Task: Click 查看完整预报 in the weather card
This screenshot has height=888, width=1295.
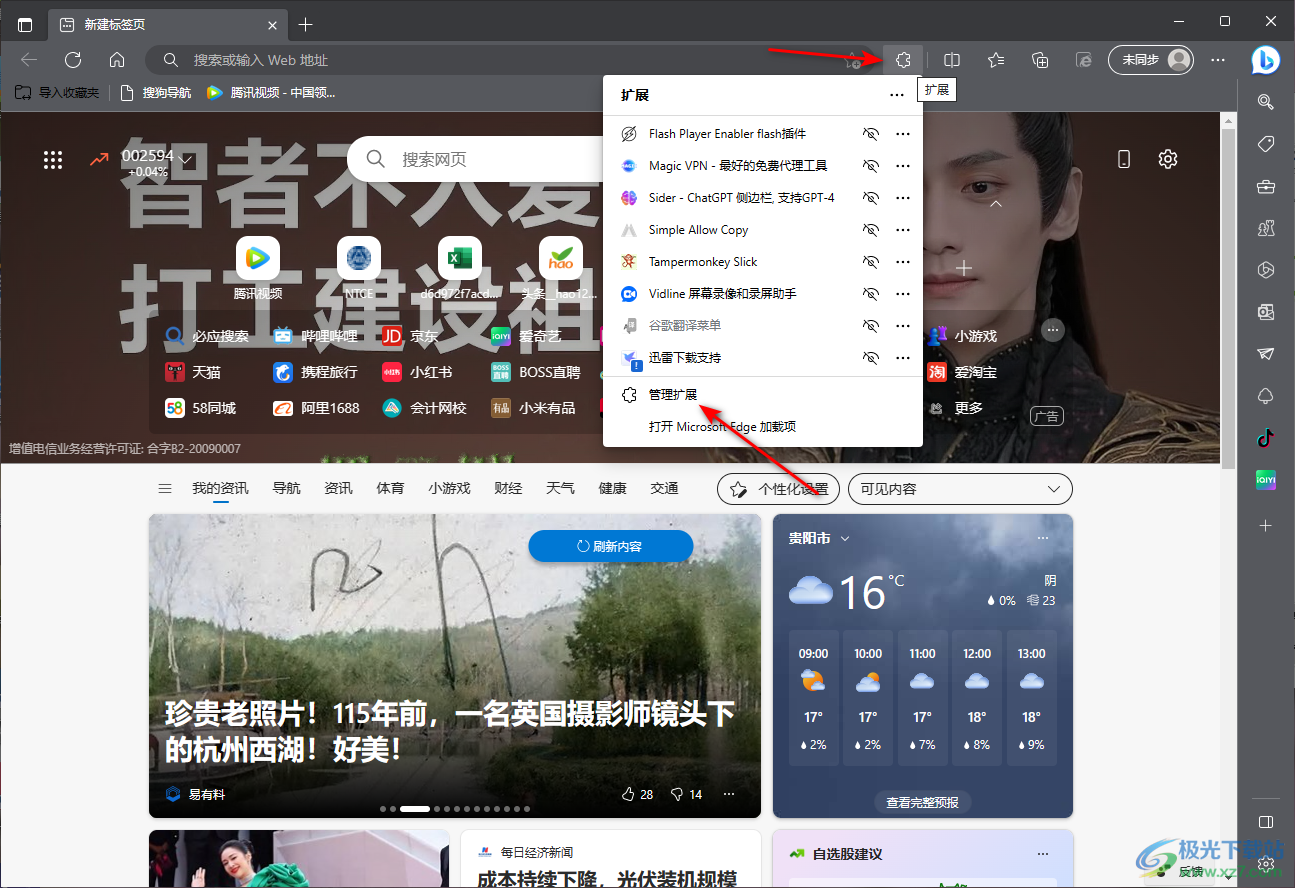Action: (922, 802)
